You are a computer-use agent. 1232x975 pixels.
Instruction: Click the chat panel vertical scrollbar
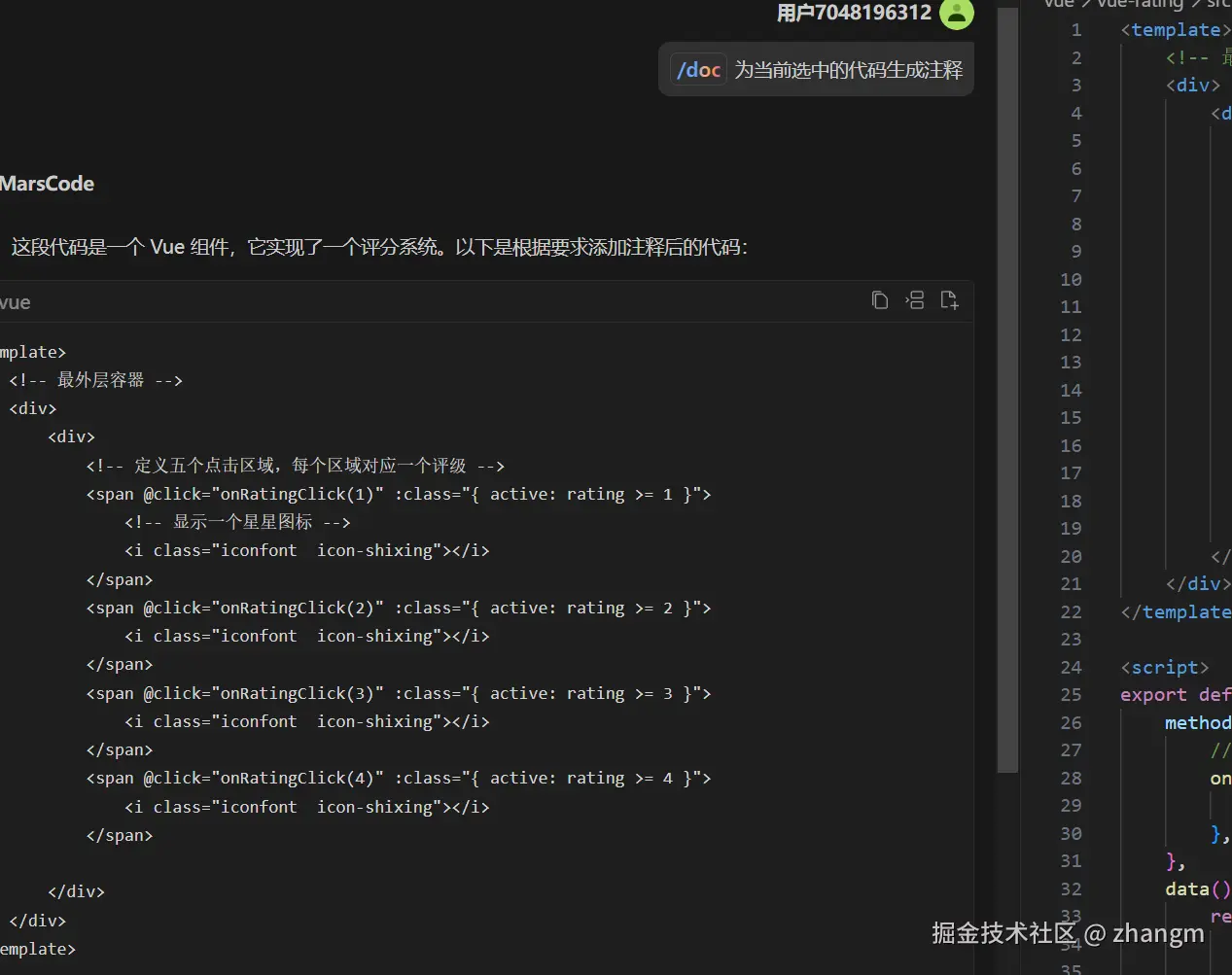pyautogui.click(x=1007, y=389)
